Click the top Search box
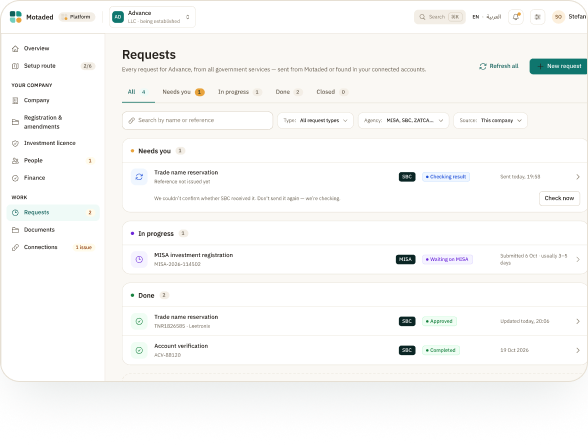 pos(440,17)
